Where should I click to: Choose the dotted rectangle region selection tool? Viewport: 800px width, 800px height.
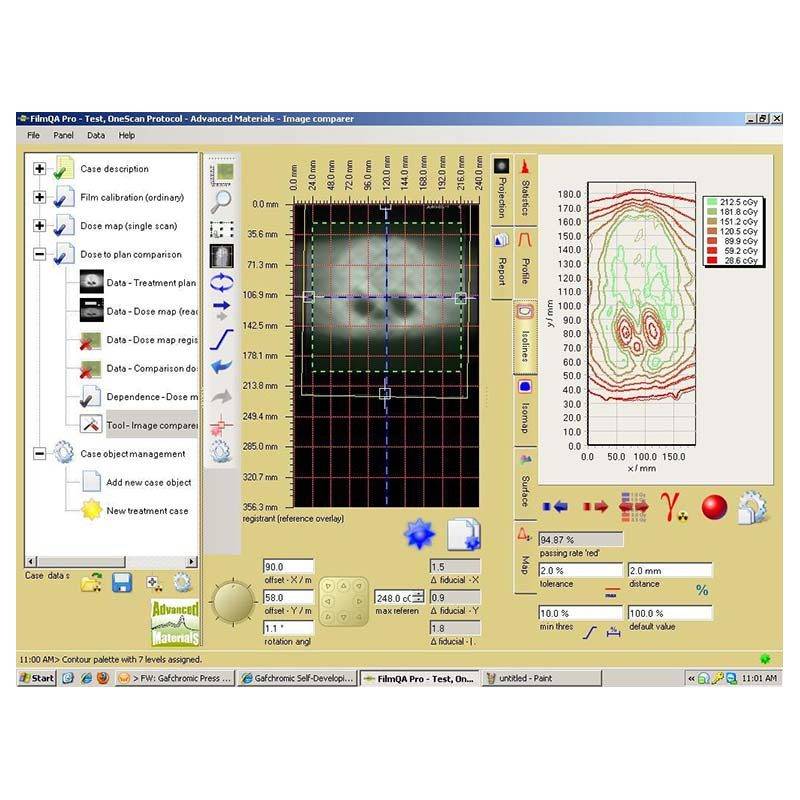(x=221, y=230)
